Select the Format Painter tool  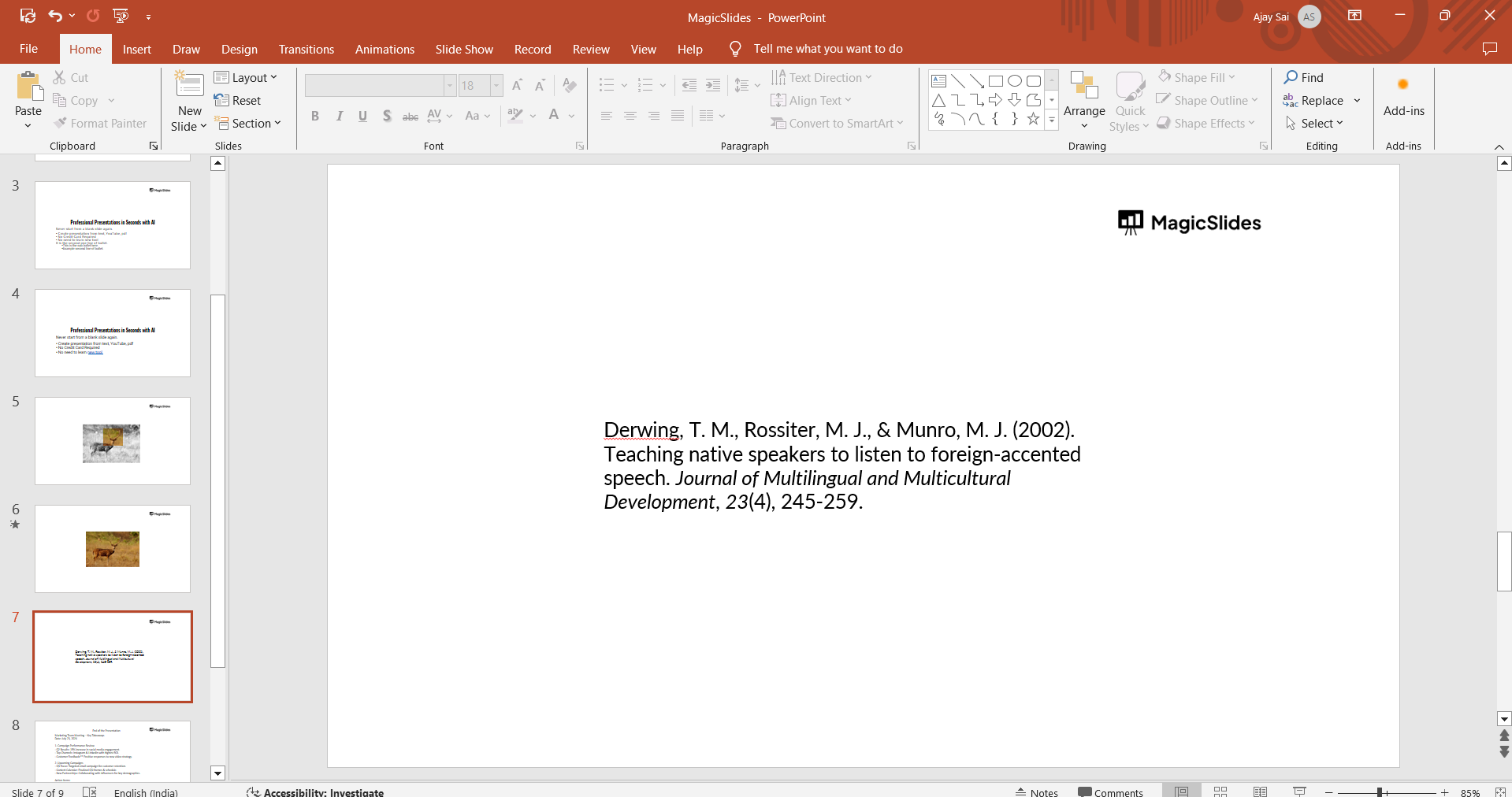100,124
